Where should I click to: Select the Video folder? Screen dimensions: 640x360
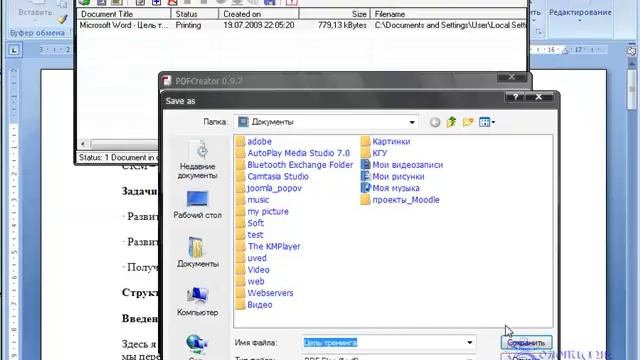tap(253, 270)
